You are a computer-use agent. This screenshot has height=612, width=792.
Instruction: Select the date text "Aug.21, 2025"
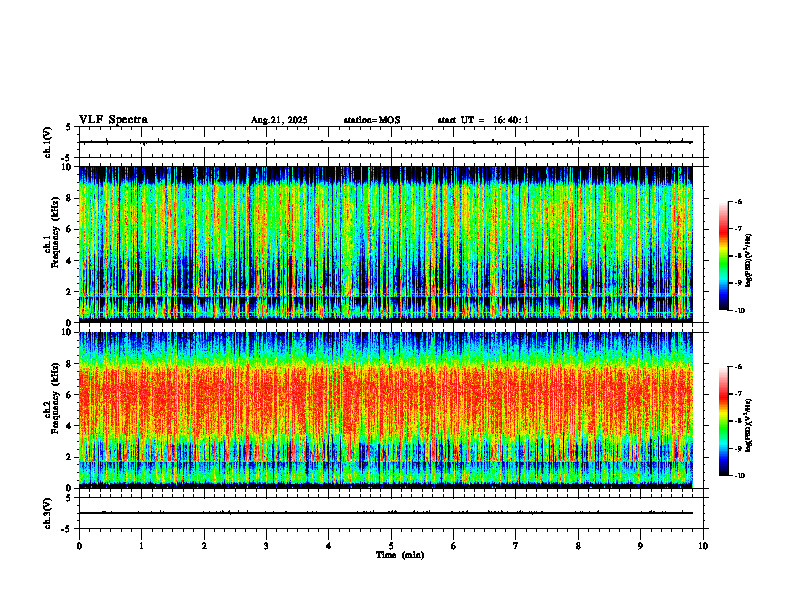[279, 120]
